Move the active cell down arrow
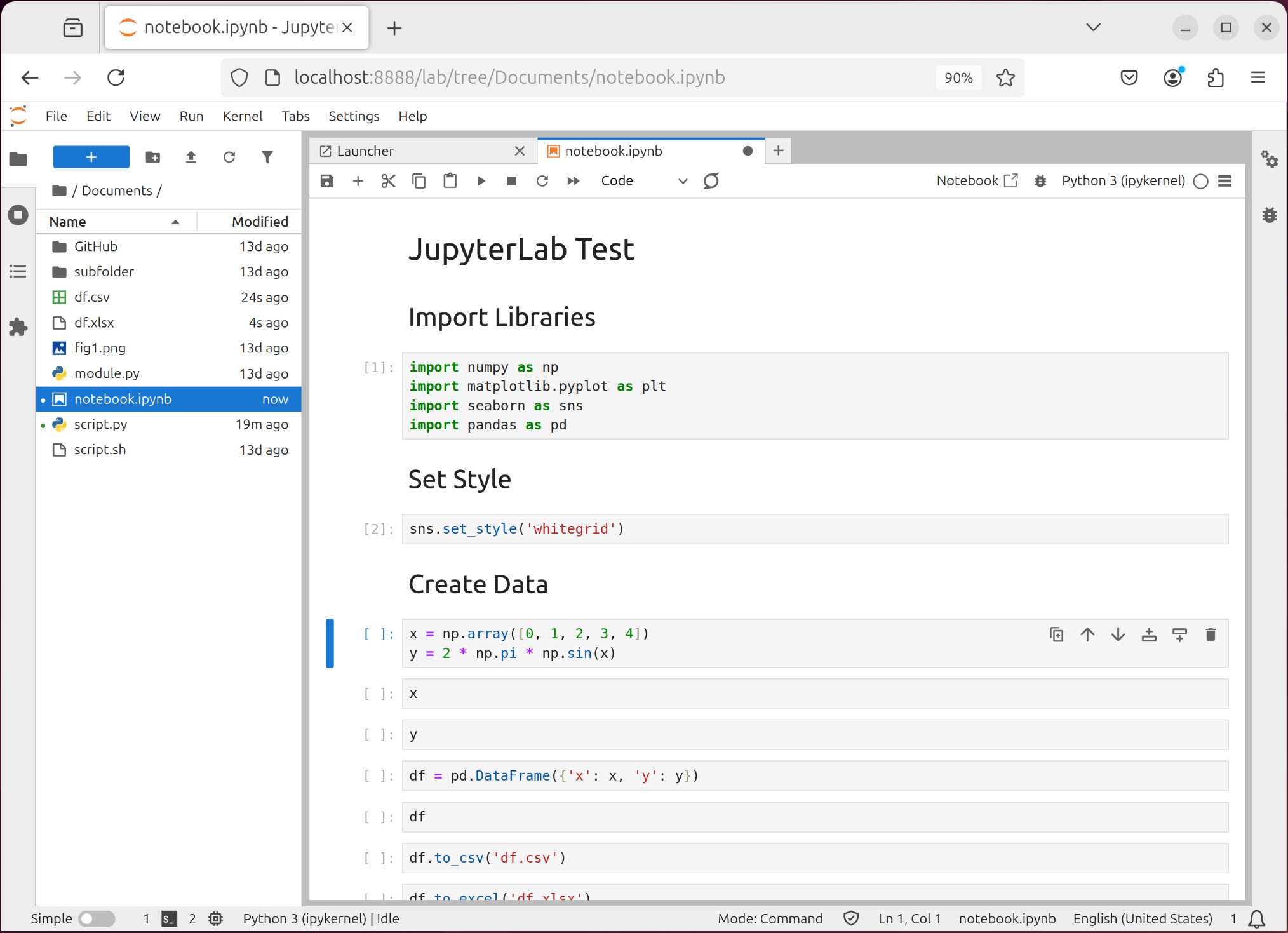The image size is (1288, 933). coord(1118,634)
